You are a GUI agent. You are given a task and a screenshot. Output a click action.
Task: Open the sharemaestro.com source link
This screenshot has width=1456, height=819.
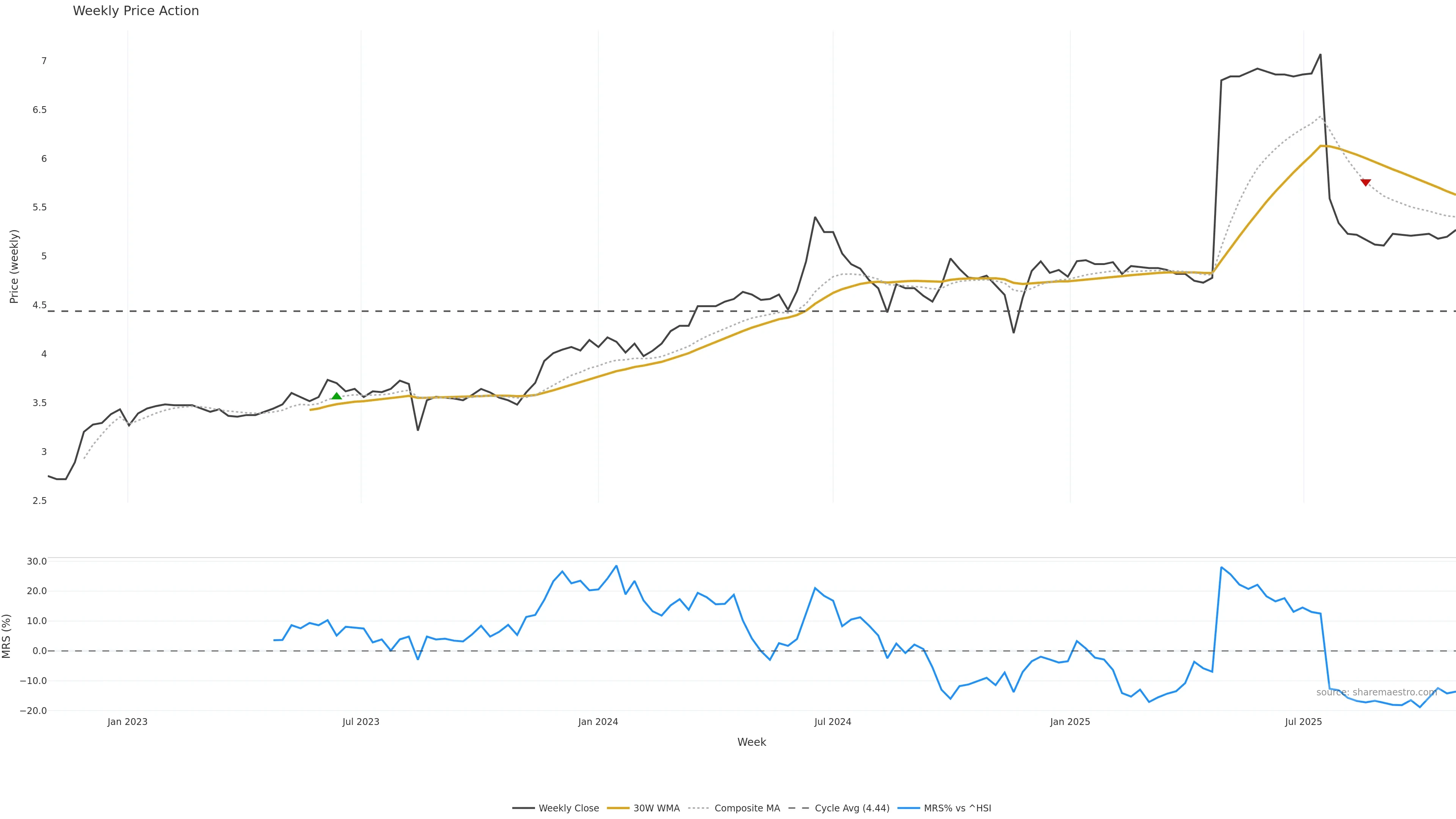[x=1376, y=692]
